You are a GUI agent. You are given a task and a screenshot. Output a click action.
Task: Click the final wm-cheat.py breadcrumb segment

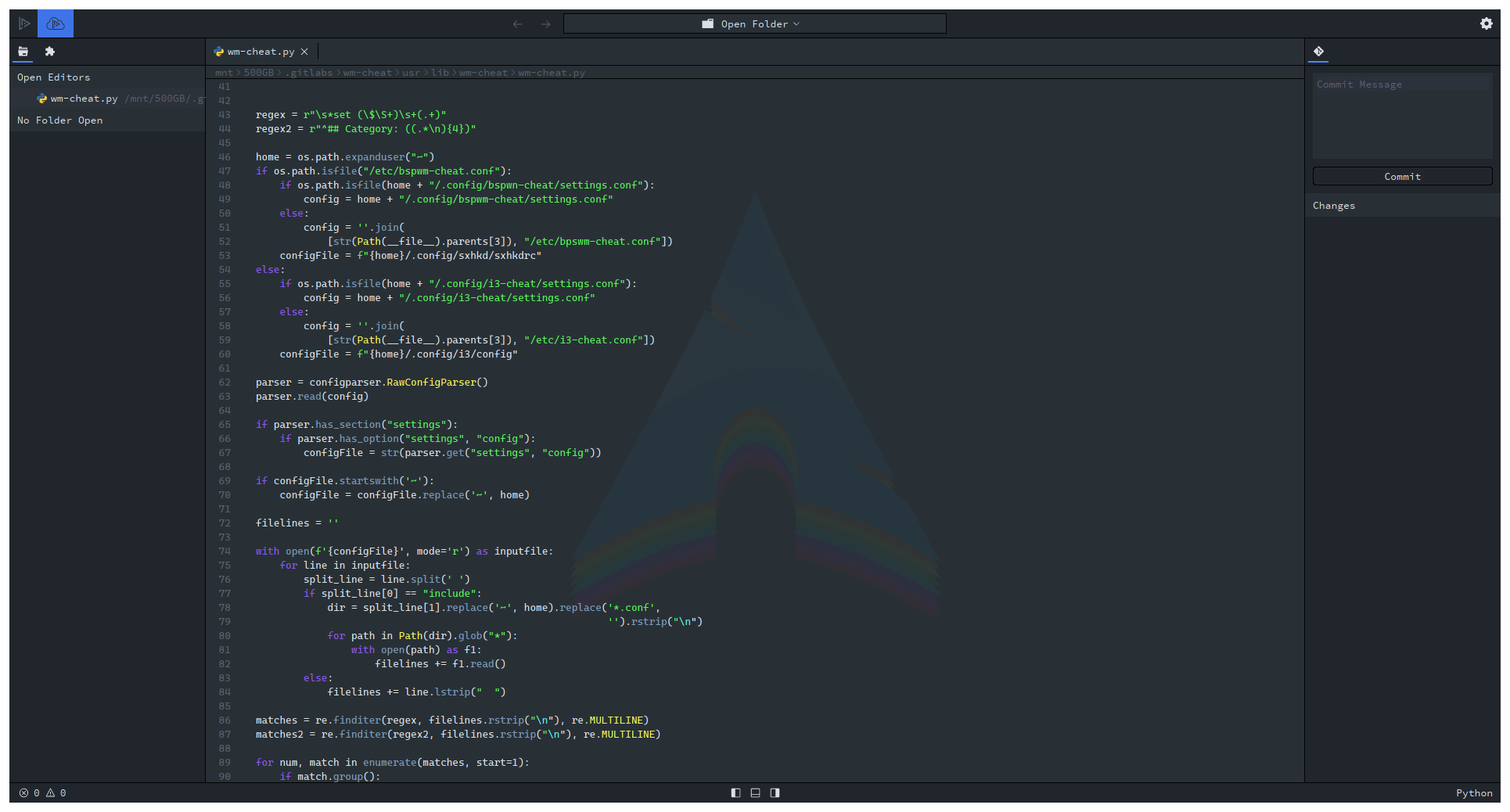pyautogui.click(x=551, y=73)
